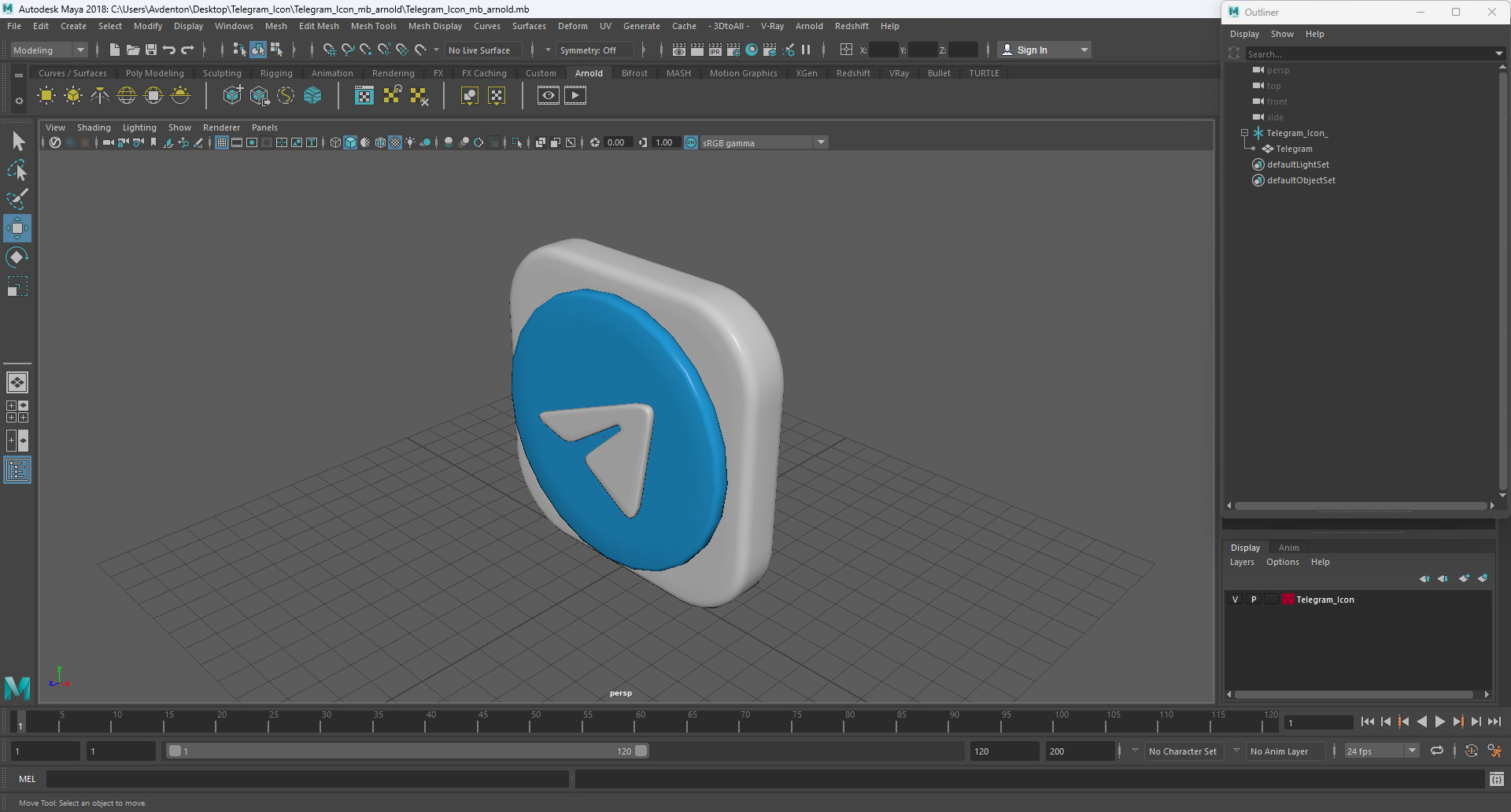Play animation forwards

pos(1439,722)
